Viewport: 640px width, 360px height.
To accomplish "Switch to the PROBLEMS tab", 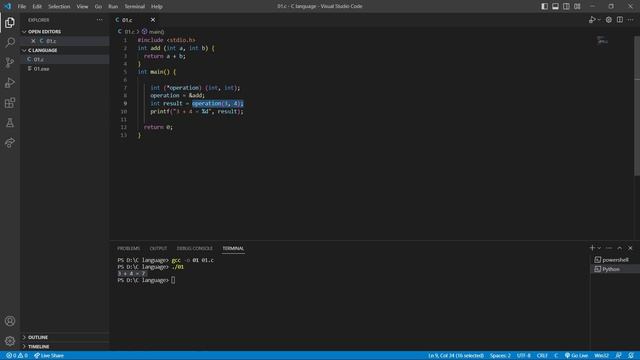I will [x=128, y=248].
